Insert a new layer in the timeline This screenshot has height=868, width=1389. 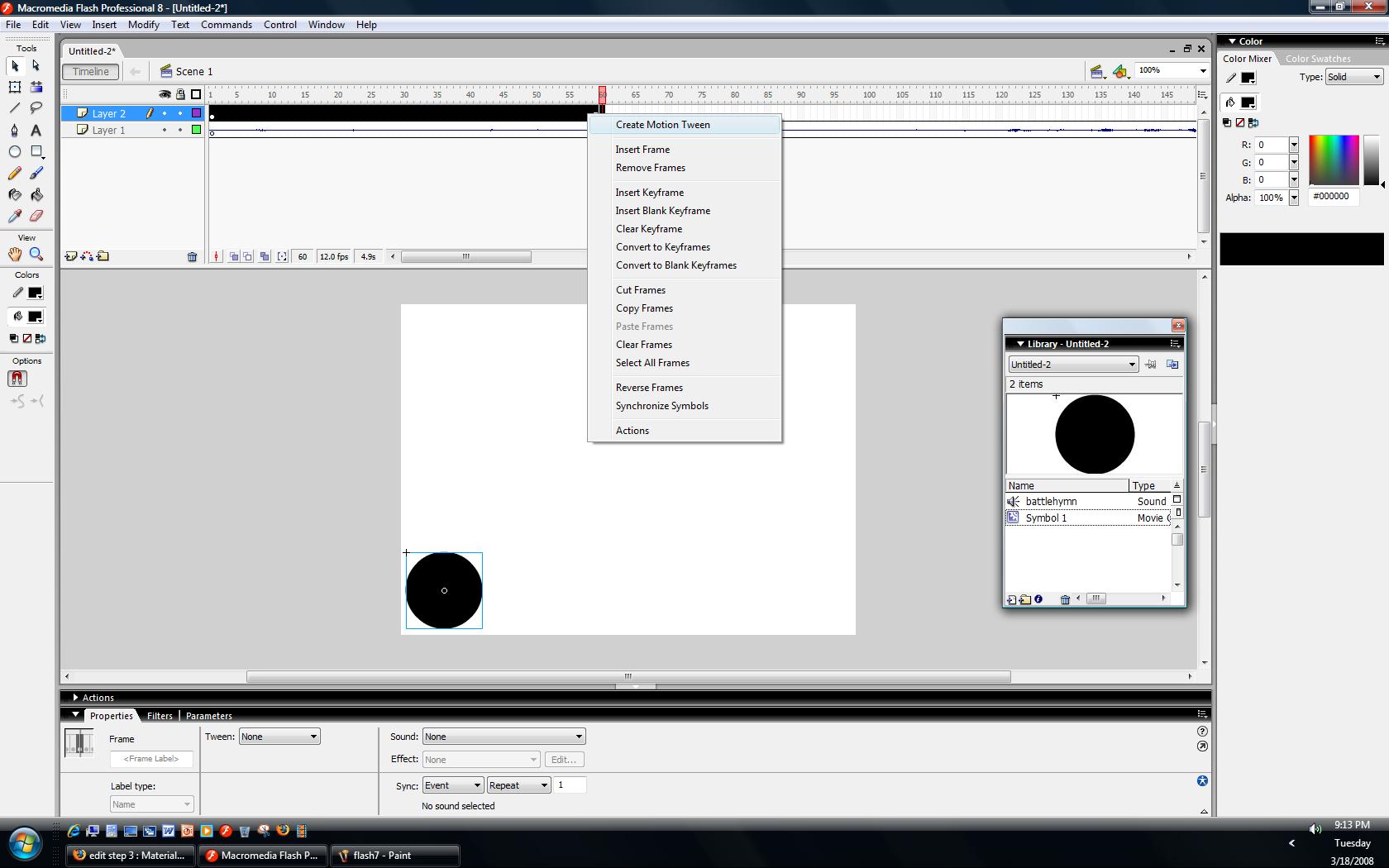(x=70, y=256)
